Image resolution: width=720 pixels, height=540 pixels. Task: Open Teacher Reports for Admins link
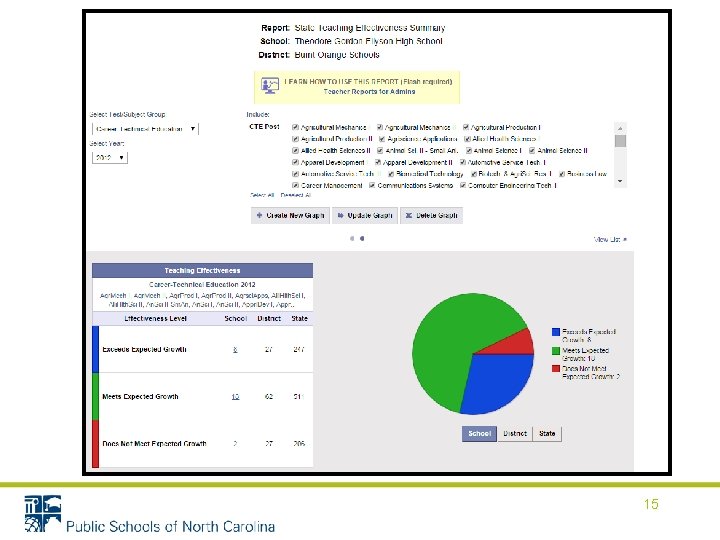(369, 92)
